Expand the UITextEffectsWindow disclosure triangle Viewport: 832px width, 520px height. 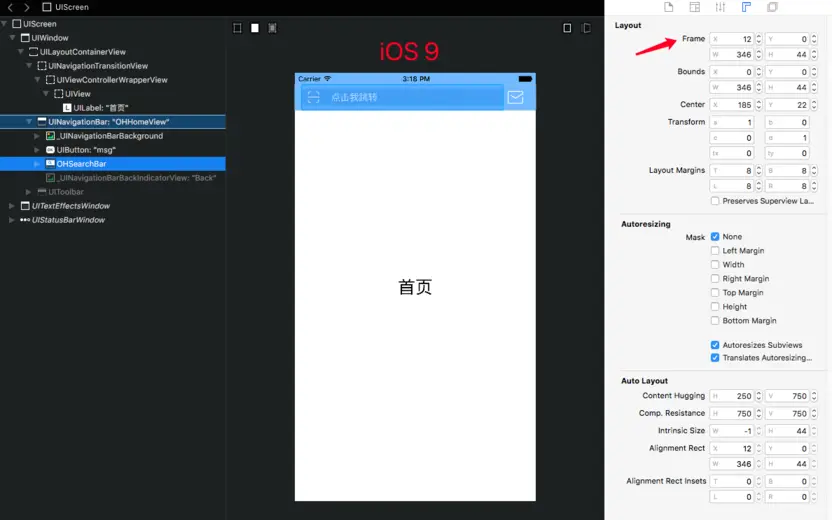(x=11, y=206)
